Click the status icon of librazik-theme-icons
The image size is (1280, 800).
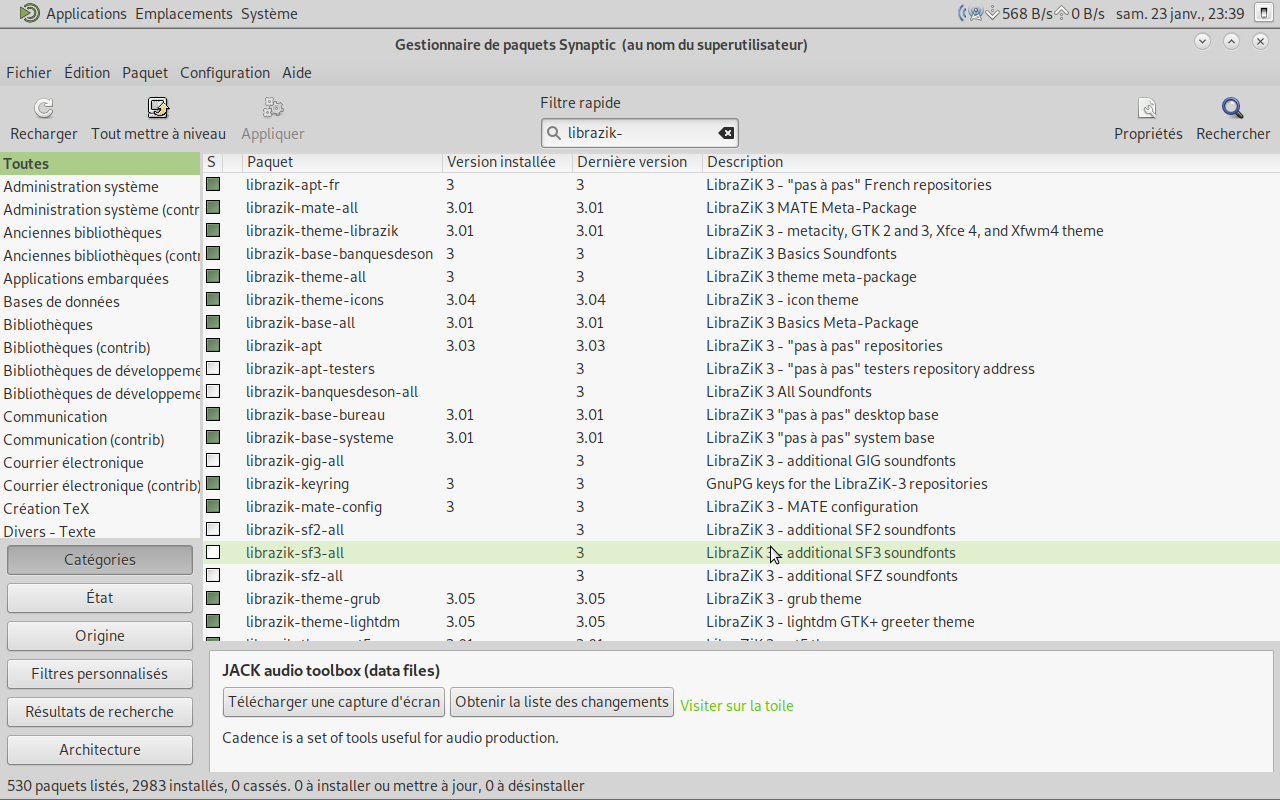click(x=213, y=299)
